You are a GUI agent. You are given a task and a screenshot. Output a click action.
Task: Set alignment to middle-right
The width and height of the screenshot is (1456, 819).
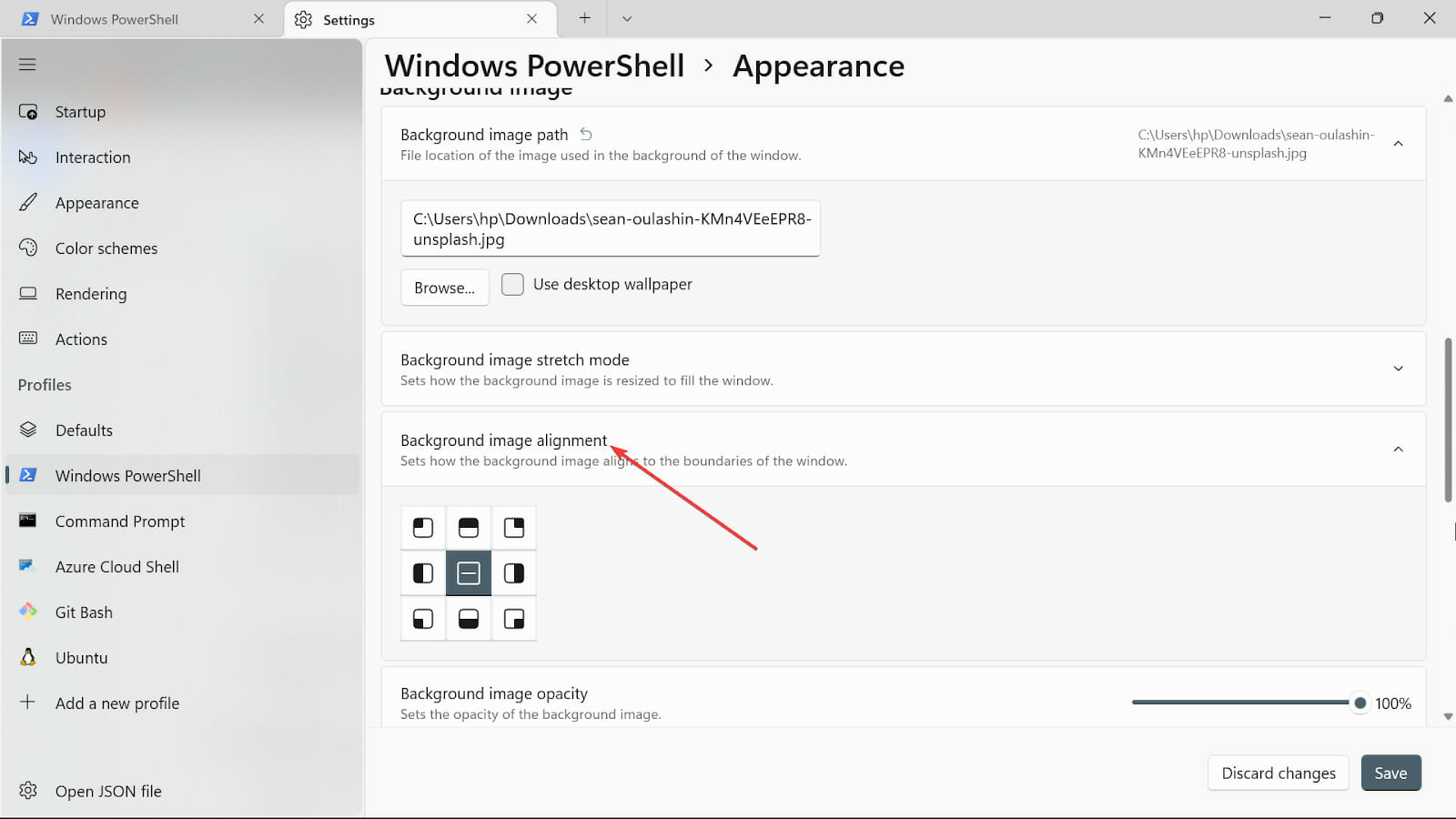click(514, 573)
